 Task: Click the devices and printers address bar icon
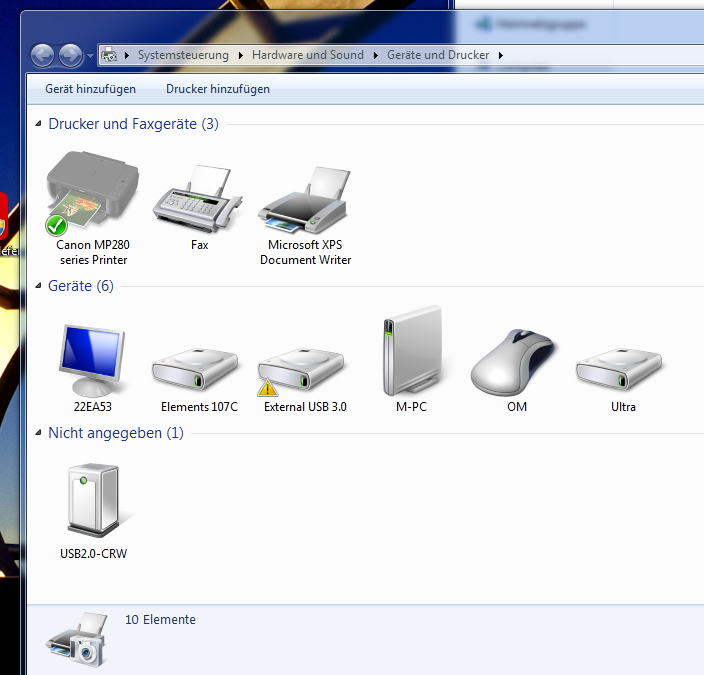click(109, 55)
